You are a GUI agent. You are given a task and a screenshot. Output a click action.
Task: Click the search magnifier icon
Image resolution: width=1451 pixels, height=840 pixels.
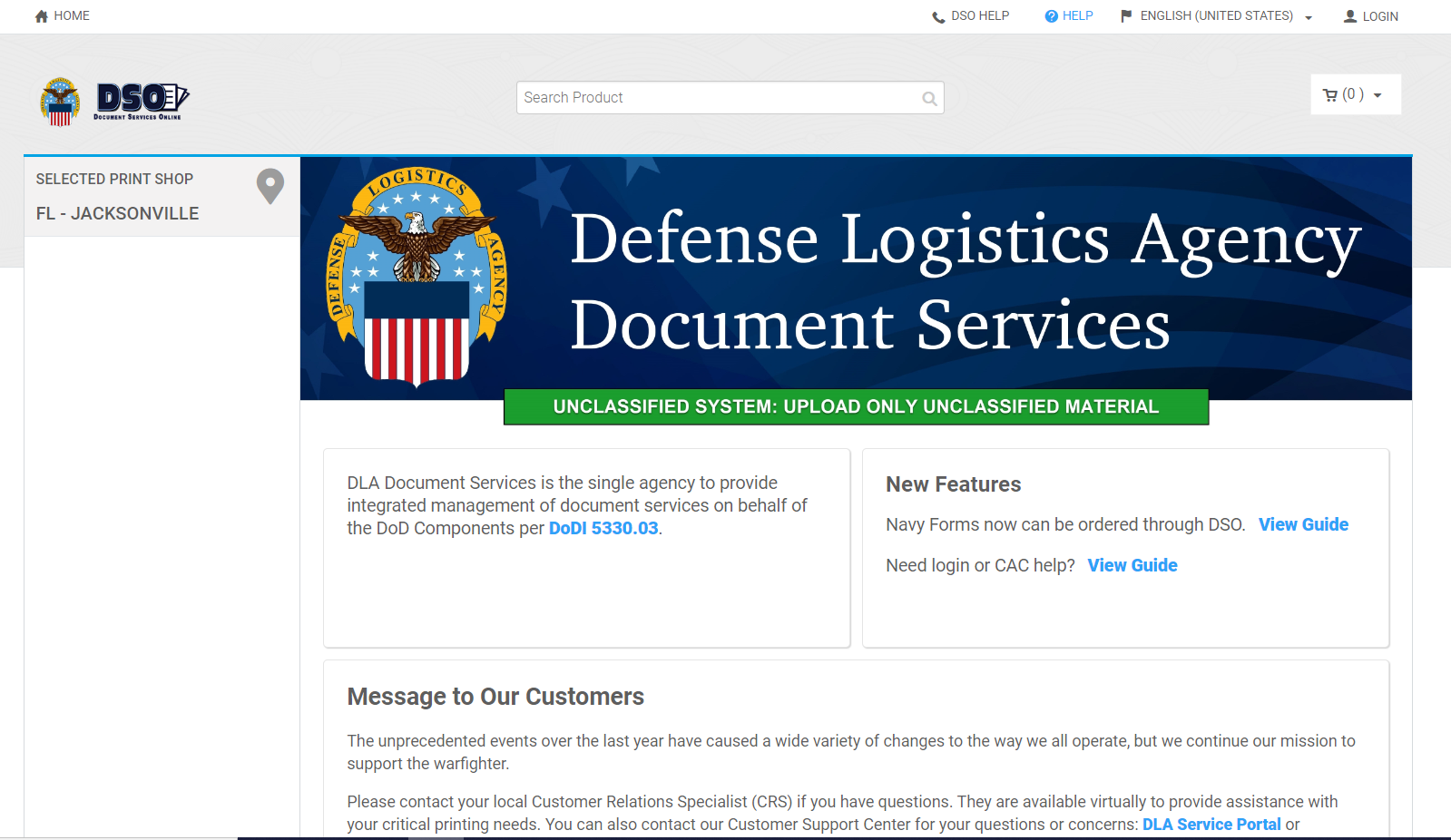pyautogui.click(x=929, y=99)
